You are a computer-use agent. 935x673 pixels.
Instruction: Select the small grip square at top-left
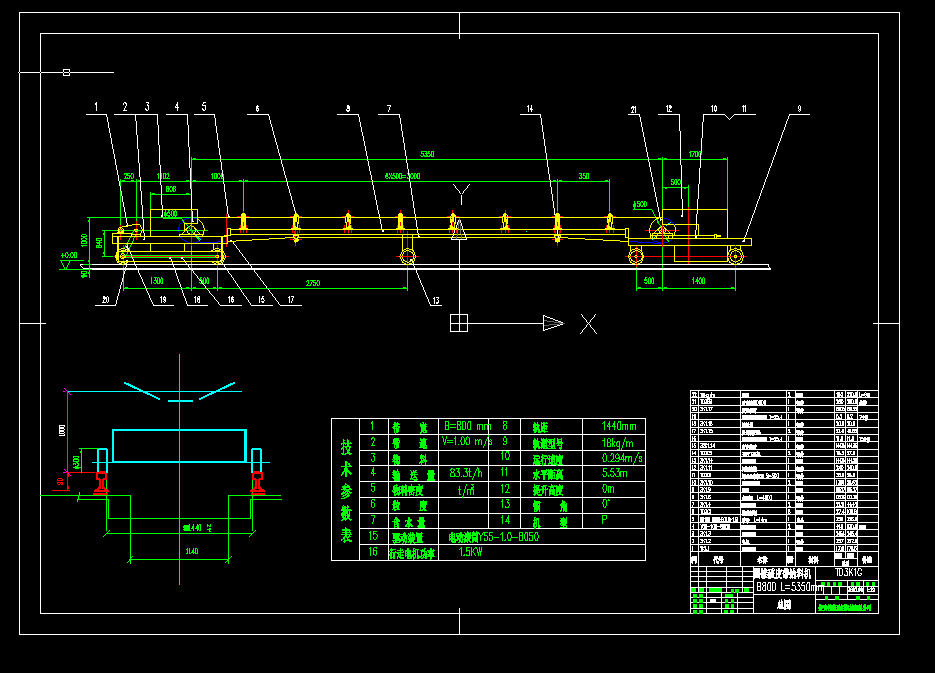[x=66, y=72]
